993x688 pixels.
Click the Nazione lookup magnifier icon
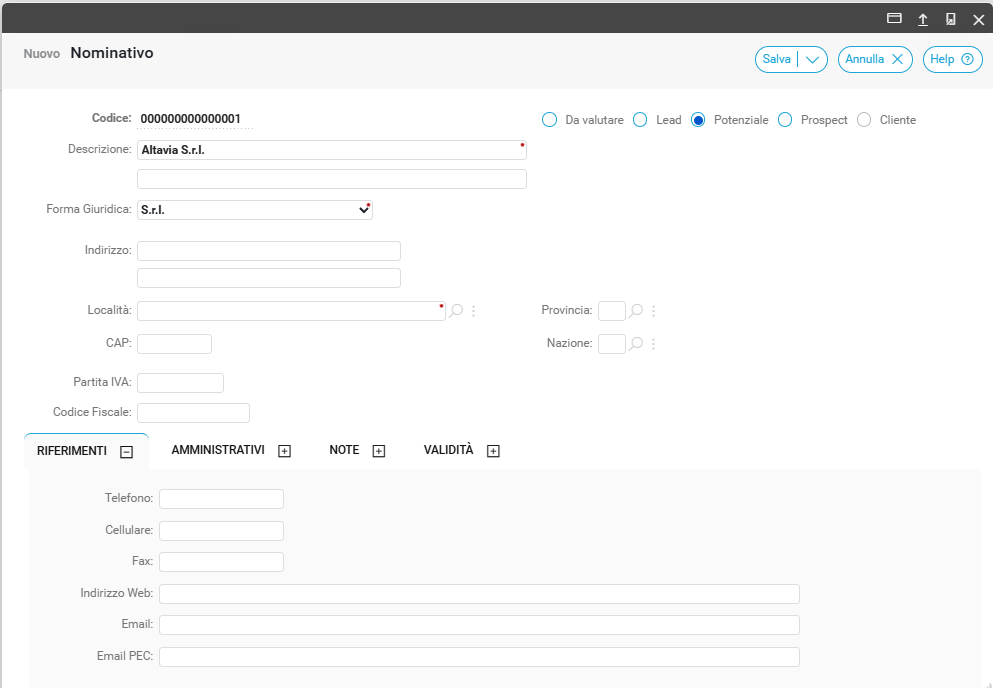point(636,344)
